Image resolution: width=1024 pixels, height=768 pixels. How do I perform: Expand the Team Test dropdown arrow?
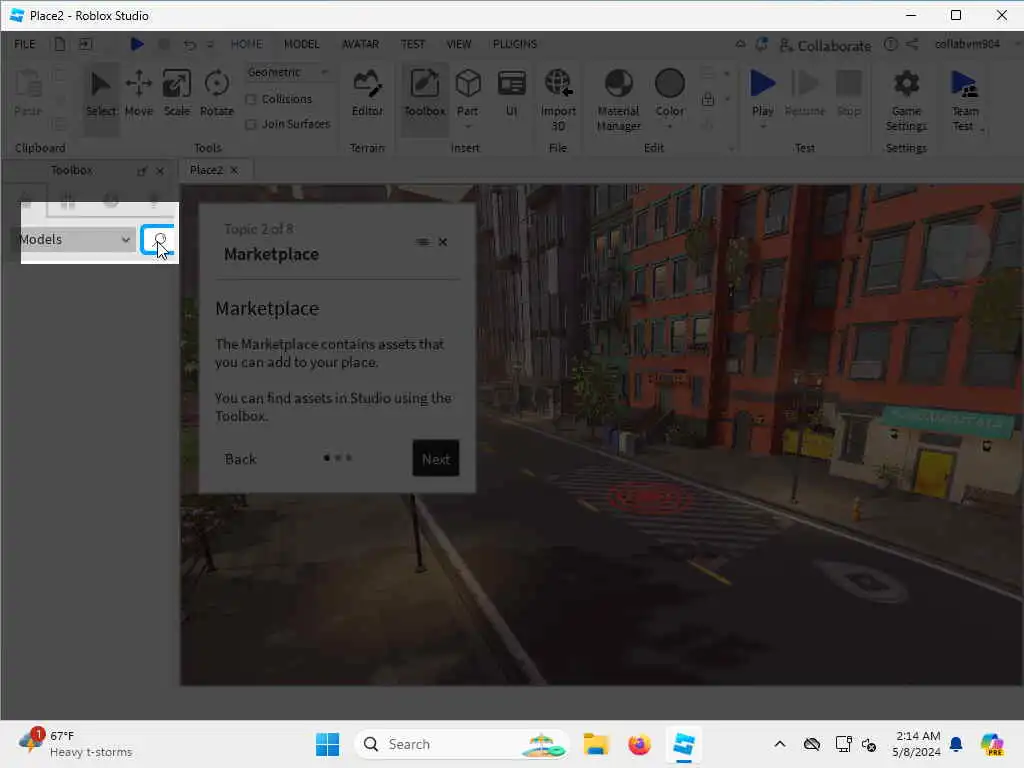pos(982,130)
